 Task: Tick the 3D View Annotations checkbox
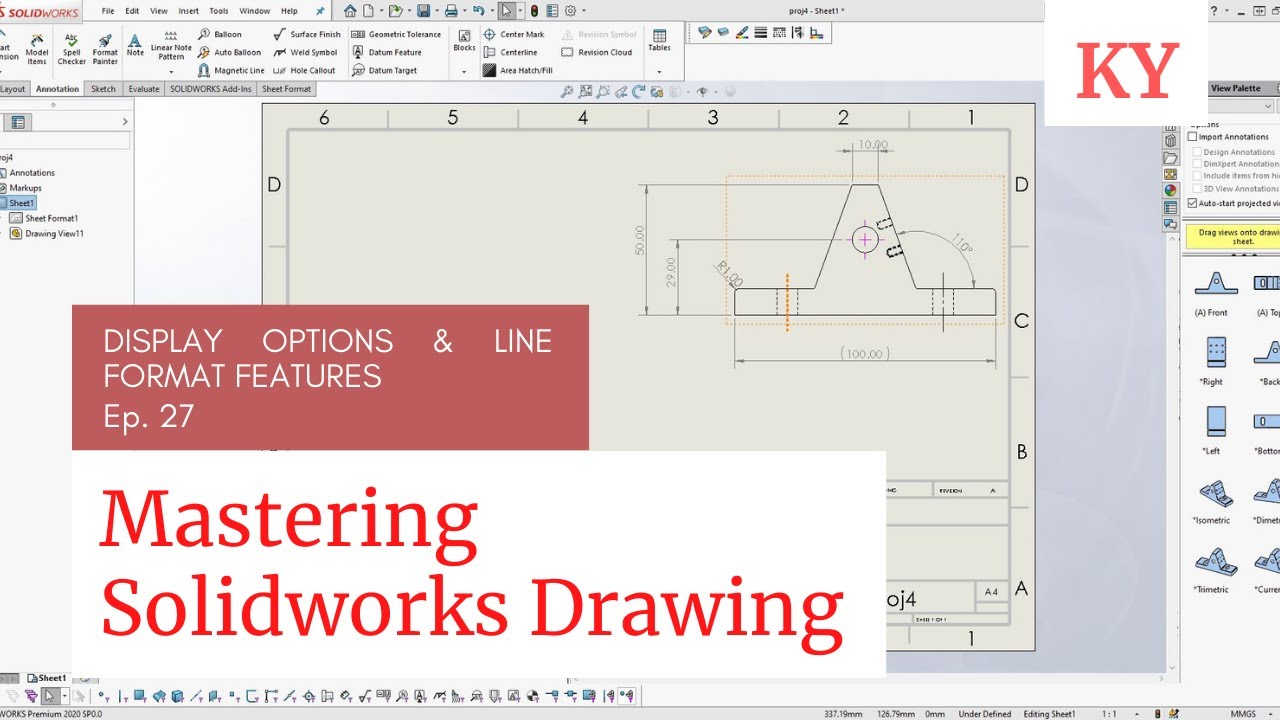pos(1197,188)
